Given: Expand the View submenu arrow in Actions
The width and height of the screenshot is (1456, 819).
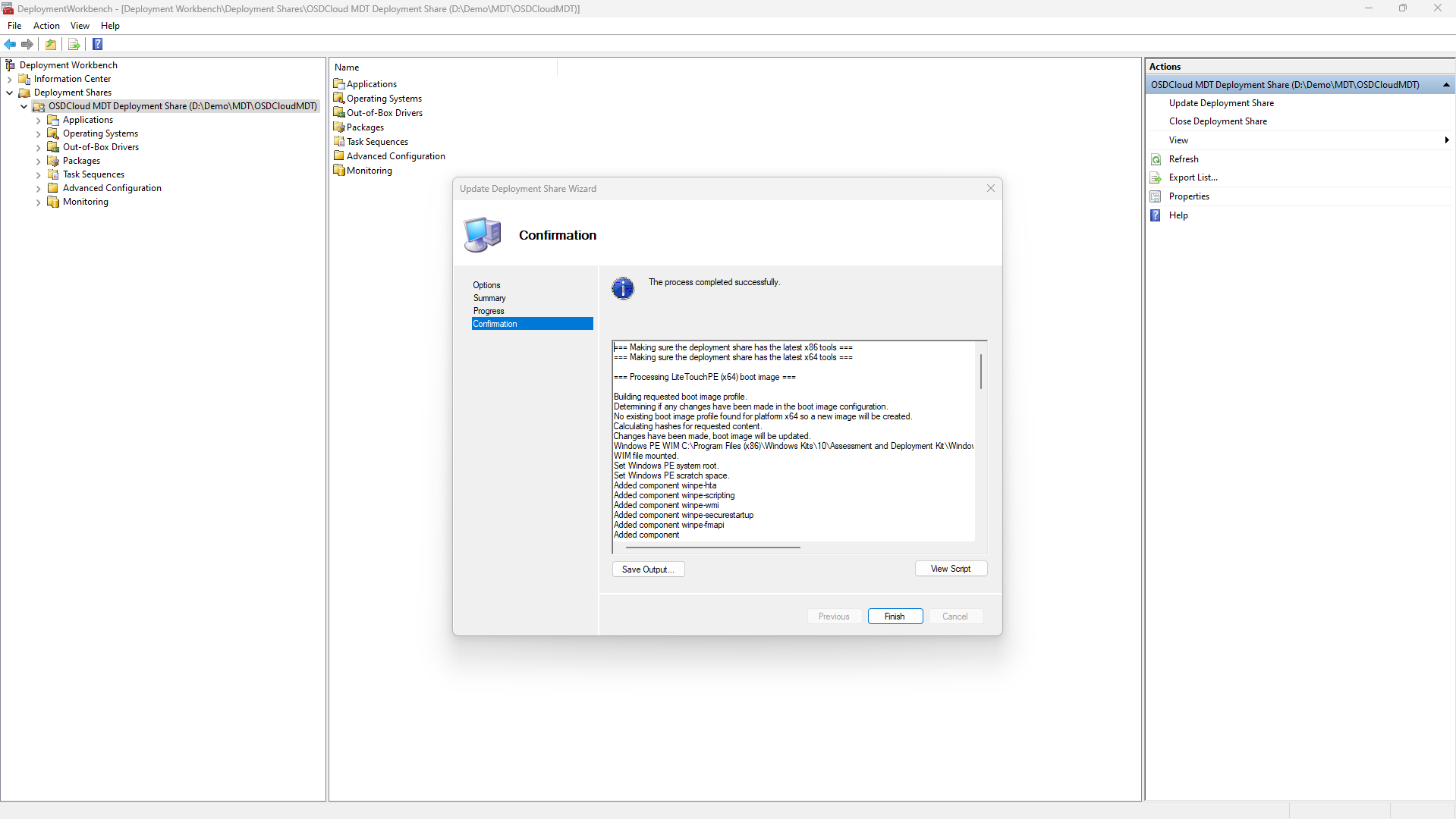Looking at the screenshot, I should [1446, 140].
